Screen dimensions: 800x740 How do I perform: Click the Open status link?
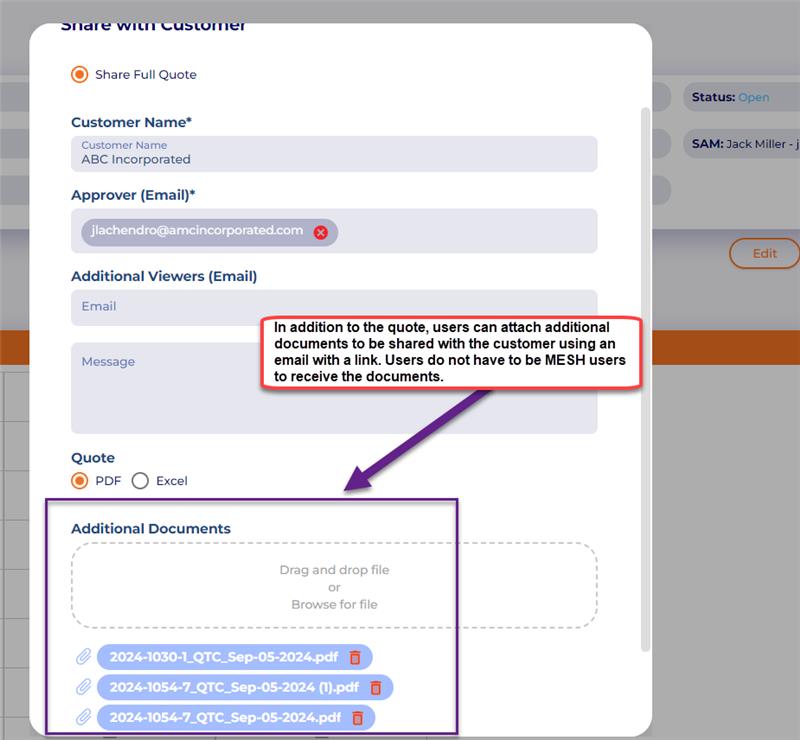[x=754, y=97]
